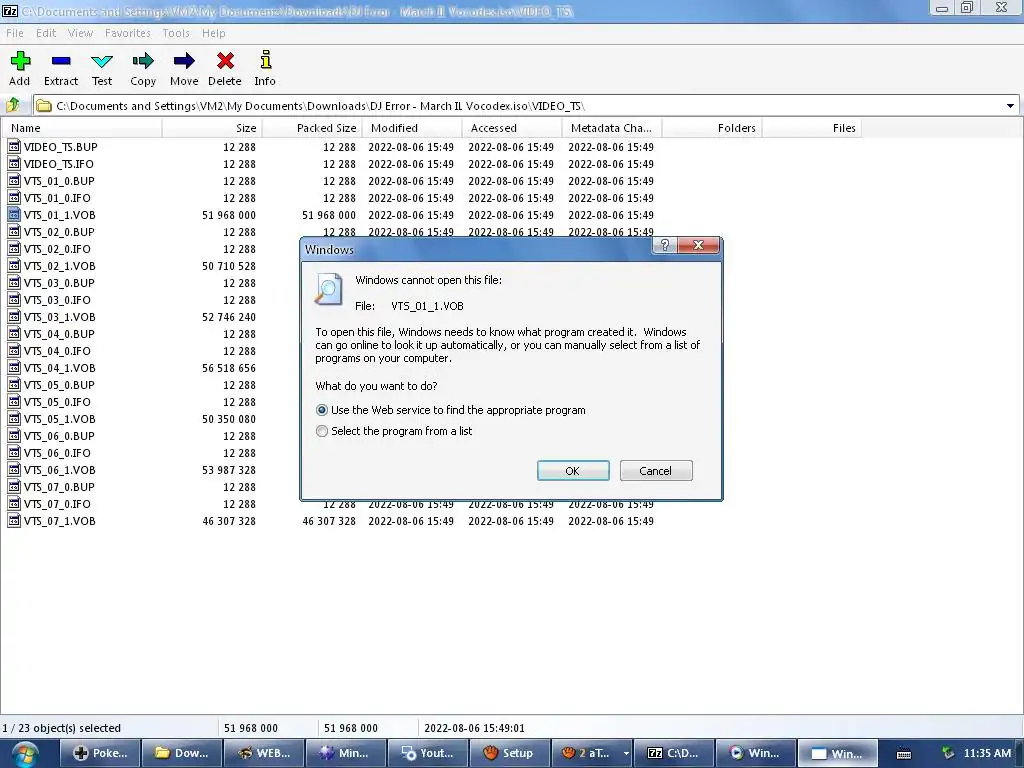Viewport: 1024px width, 768px height.
Task: Open the Edit menu
Action: click(x=46, y=33)
